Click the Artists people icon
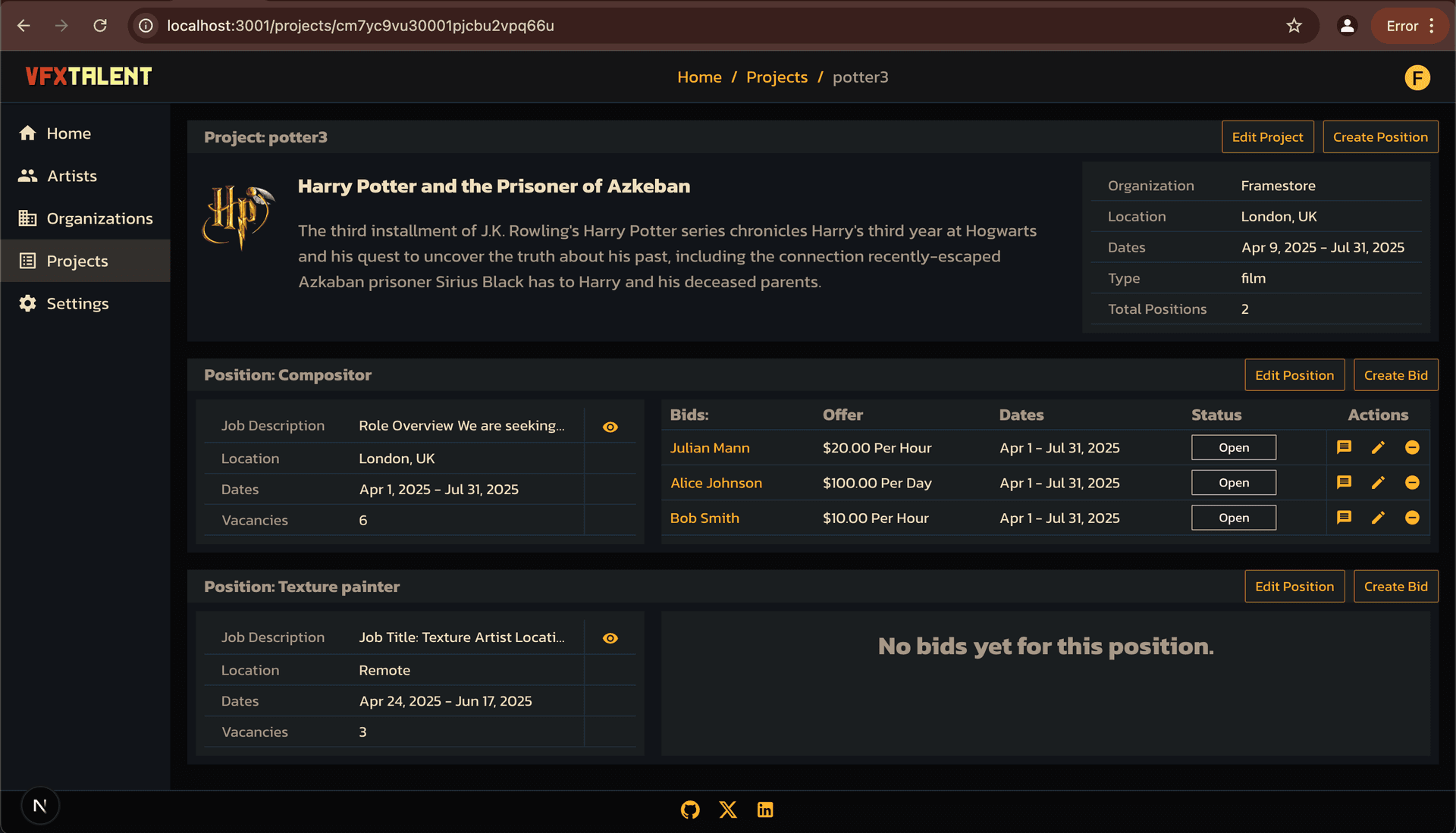1456x833 pixels. (28, 176)
